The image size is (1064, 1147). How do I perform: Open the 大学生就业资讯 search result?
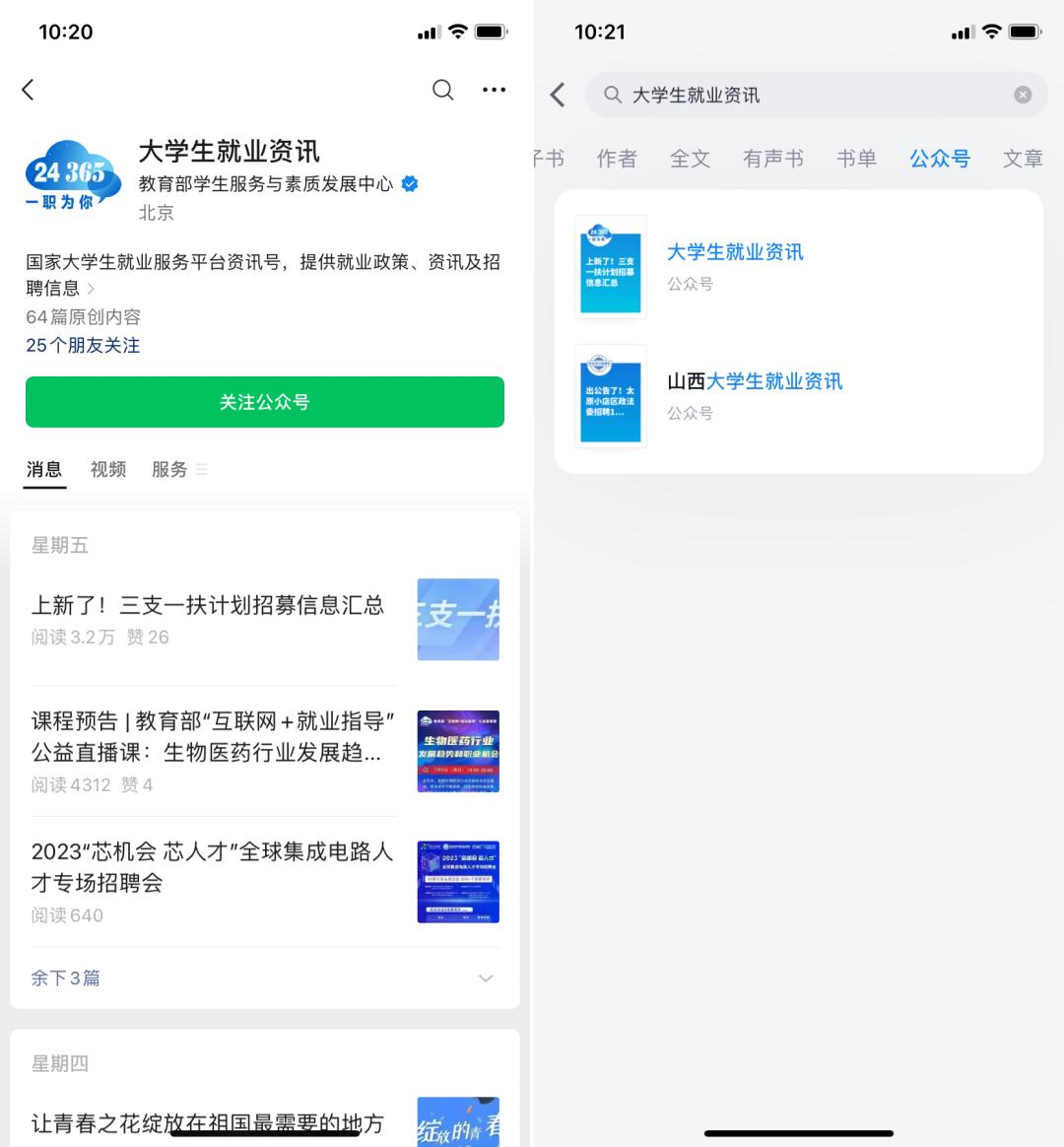[799, 266]
